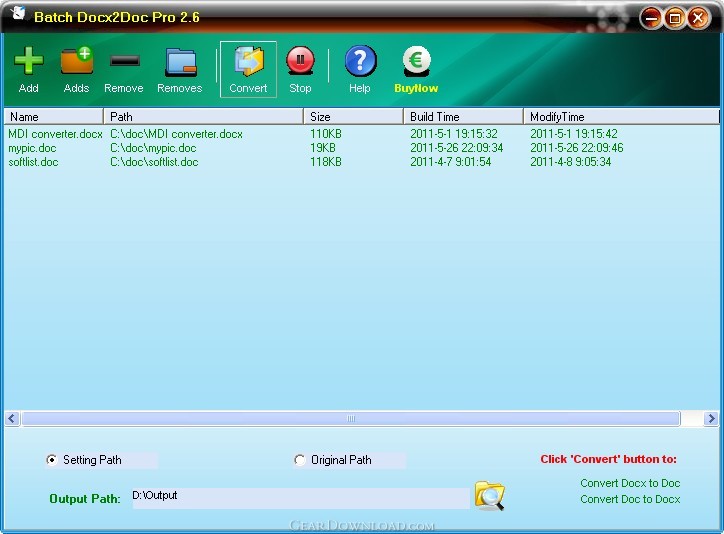Viewport: 724px width, 534px height.
Task: Browse output folder with magnifier folder icon
Action: [489, 496]
